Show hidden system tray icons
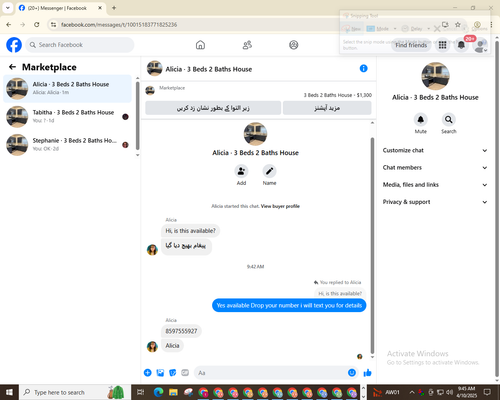Image resolution: width=500 pixels, height=400 pixels. click(412, 392)
